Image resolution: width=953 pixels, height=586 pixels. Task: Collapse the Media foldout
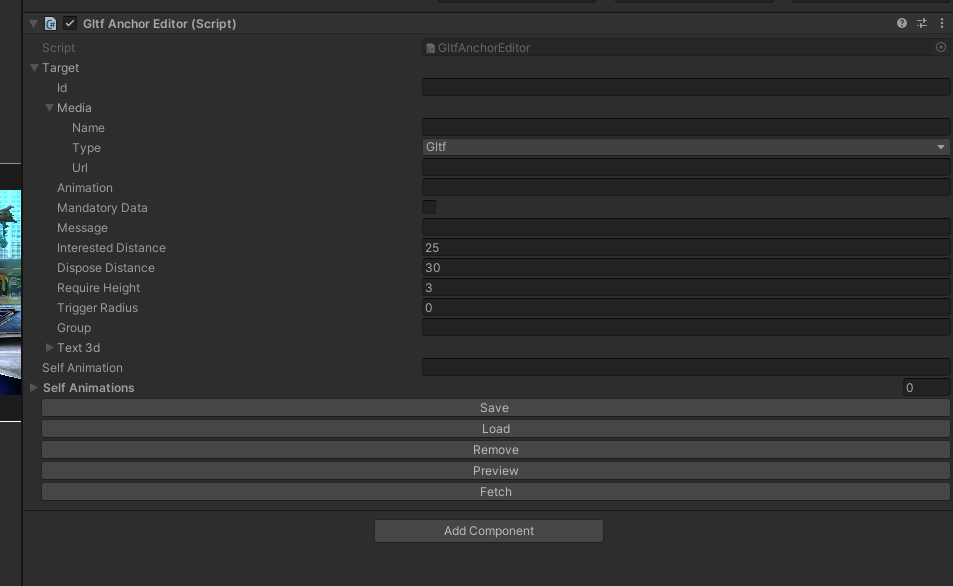(x=49, y=108)
